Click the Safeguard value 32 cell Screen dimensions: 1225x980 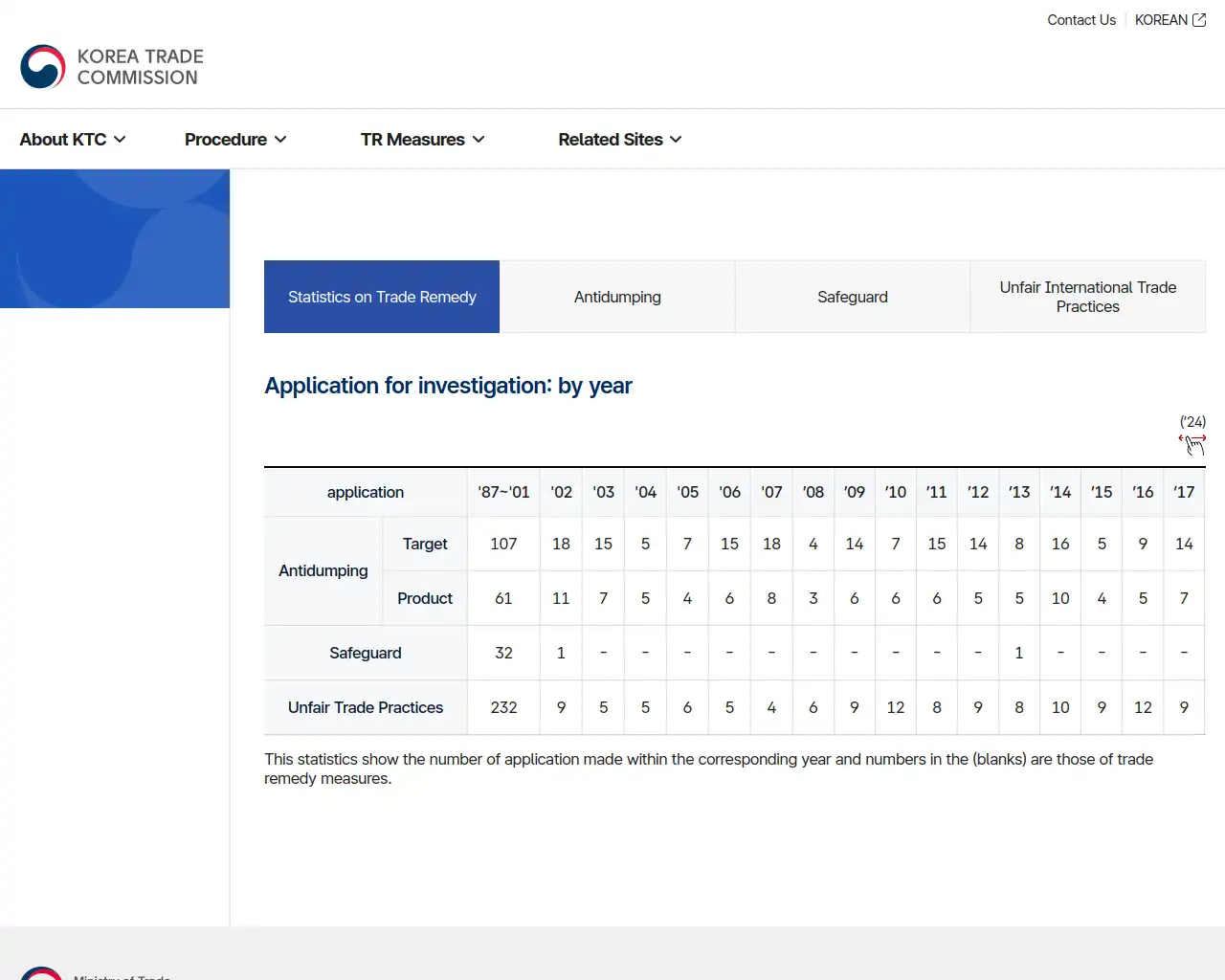pos(503,653)
